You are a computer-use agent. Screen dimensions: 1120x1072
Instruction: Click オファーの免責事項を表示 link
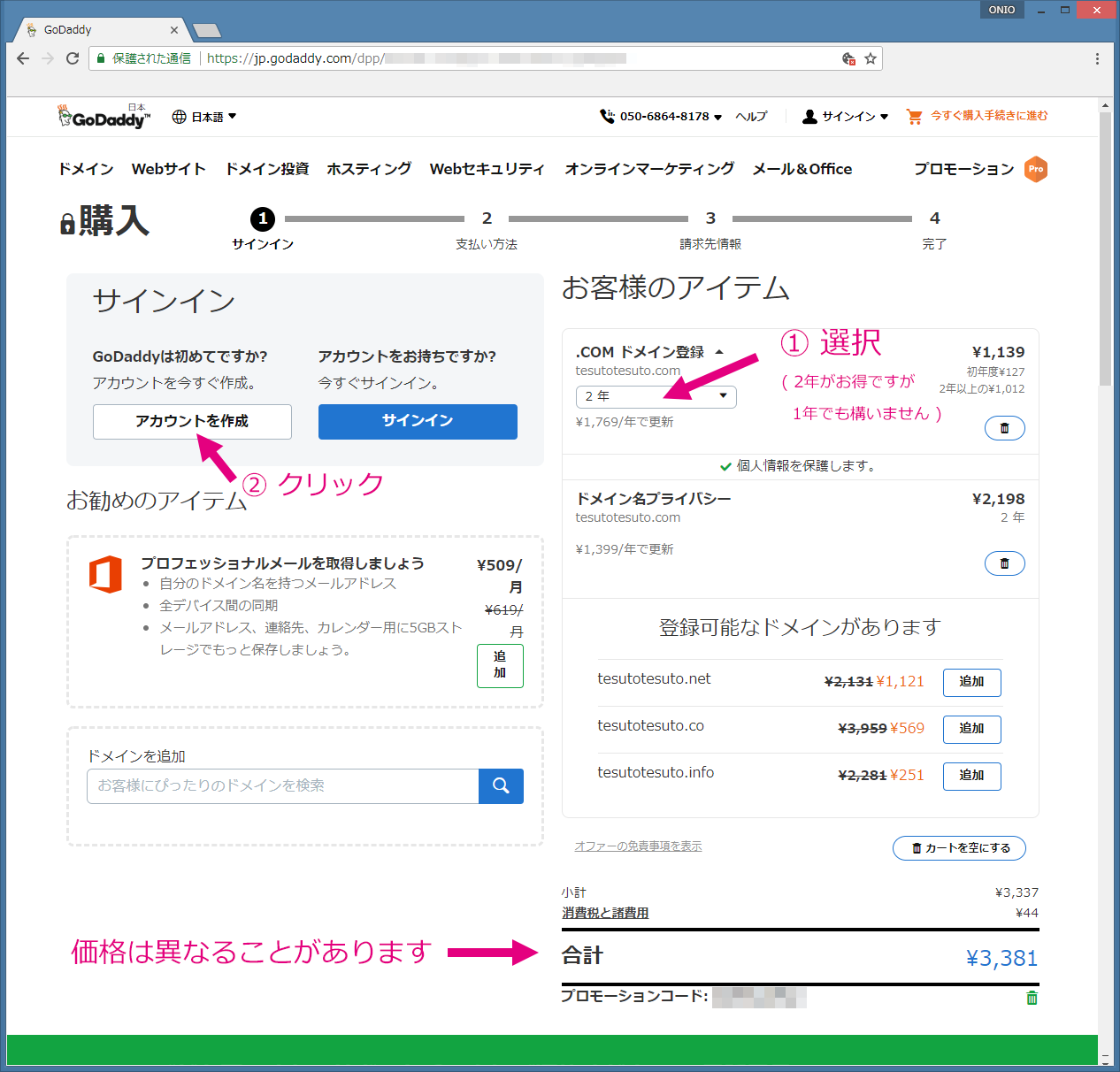[x=639, y=846]
